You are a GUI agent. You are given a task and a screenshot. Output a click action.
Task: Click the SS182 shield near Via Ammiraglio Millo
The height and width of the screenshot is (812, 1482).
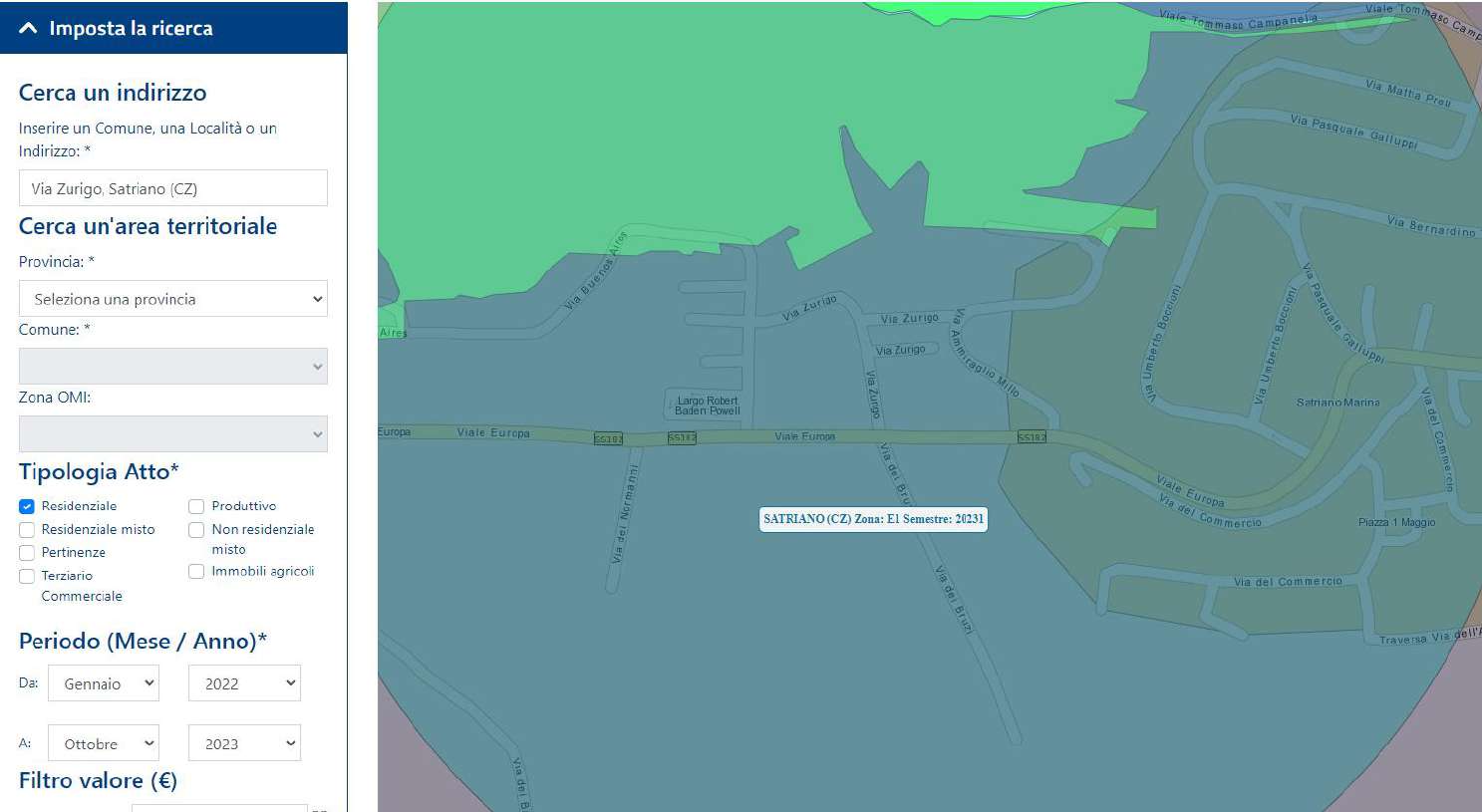click(1032, 437)
